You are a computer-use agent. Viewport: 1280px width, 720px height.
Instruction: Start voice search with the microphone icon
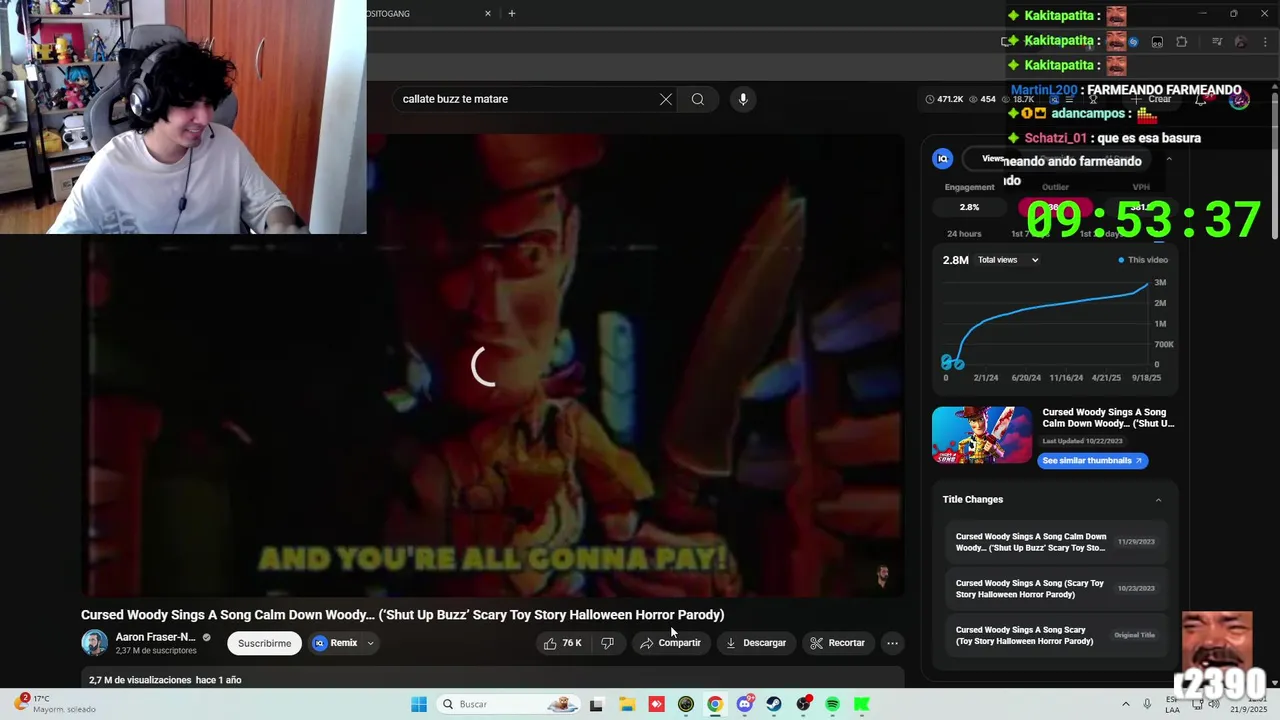[x=743, y=99]
